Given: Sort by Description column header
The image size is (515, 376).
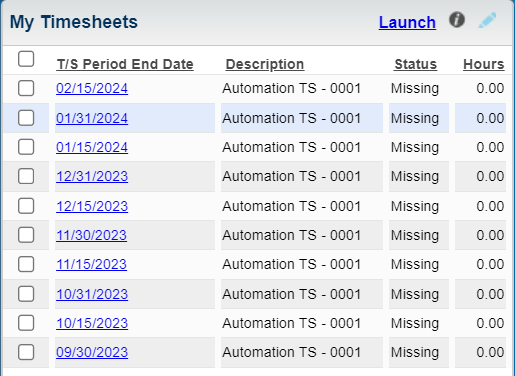Looking at the screenshot, I should (265, 64).
